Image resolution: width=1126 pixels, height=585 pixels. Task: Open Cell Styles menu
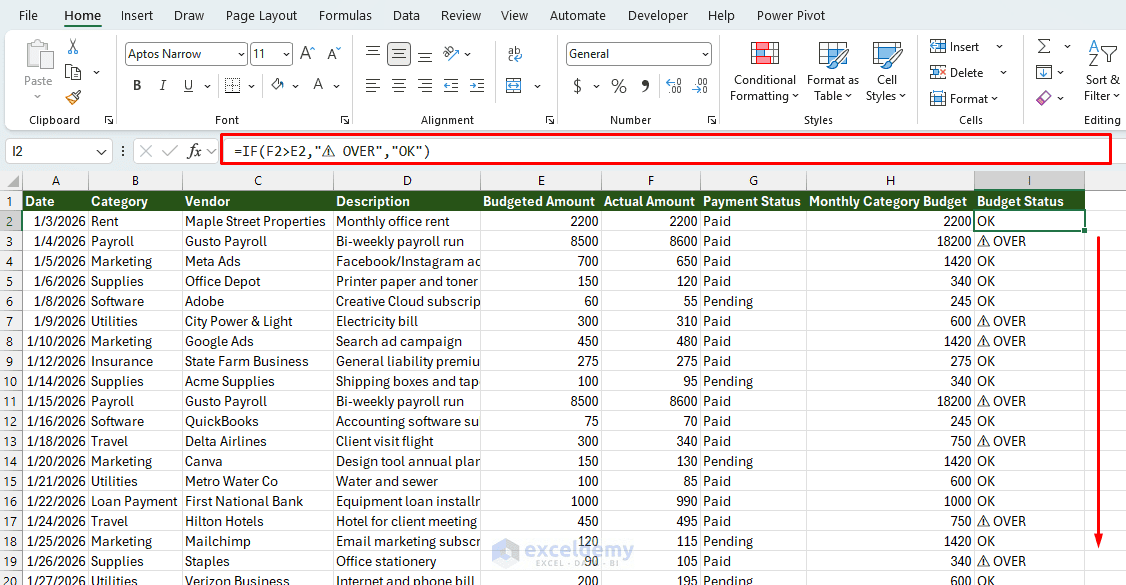[886, 72]
